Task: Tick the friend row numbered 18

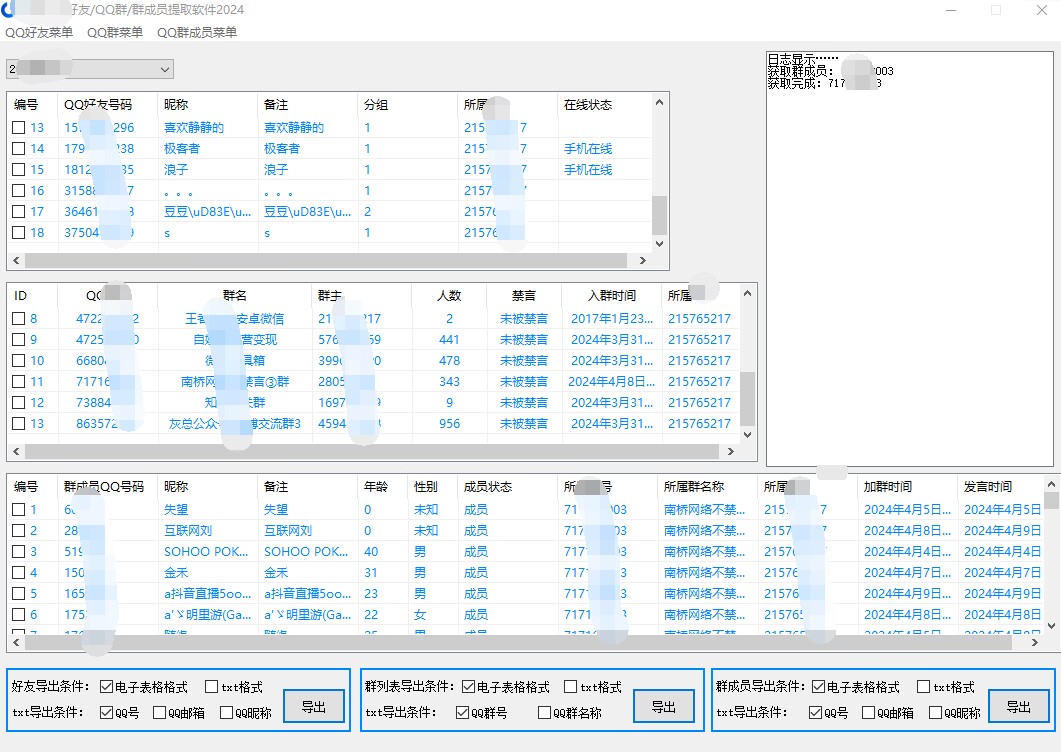Action: (x=18, y=232)
